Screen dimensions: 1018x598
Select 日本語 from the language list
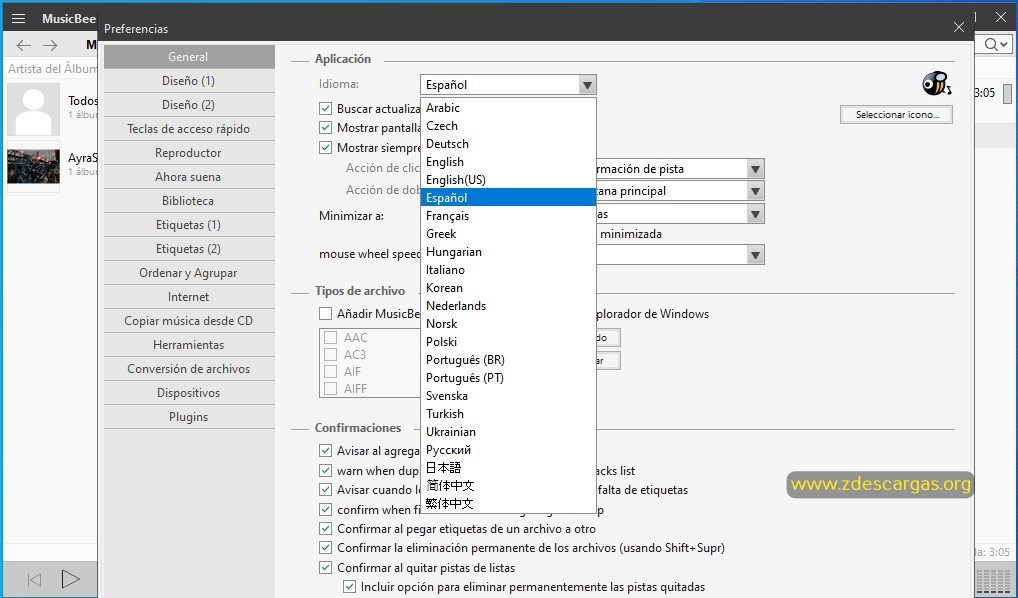[x=508, y=467]
